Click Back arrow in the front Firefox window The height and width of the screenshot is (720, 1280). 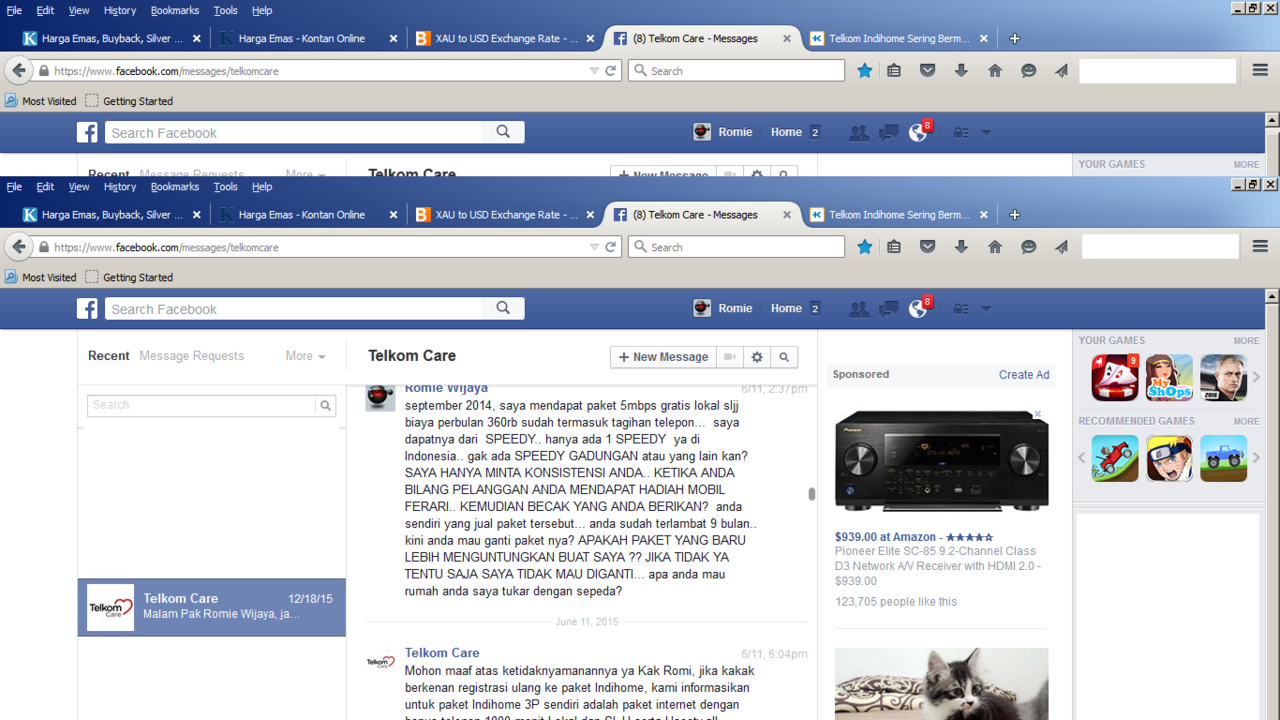pos(19,247)
